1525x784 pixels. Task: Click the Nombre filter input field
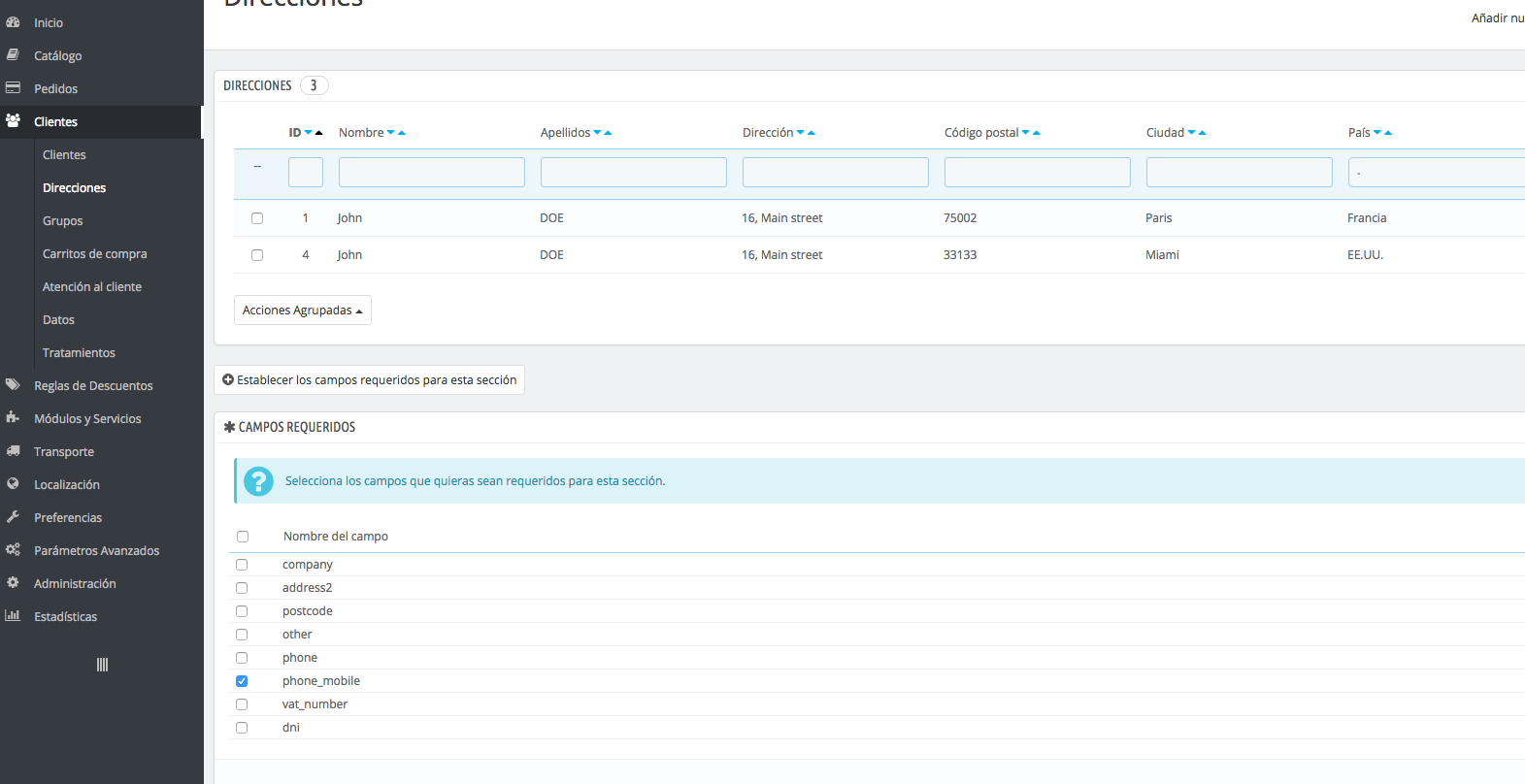[431, 173]
